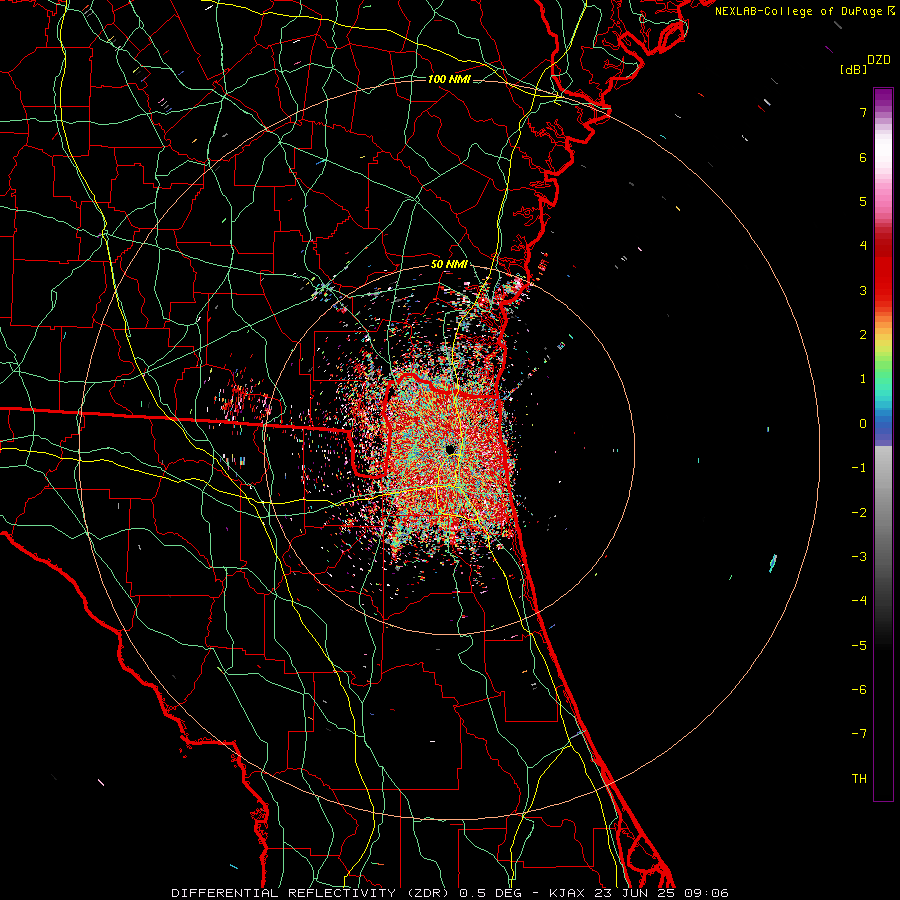Screen dimensions: 900x900
Task: Click the KJAX station identifier
Action: tap(567, 893)
